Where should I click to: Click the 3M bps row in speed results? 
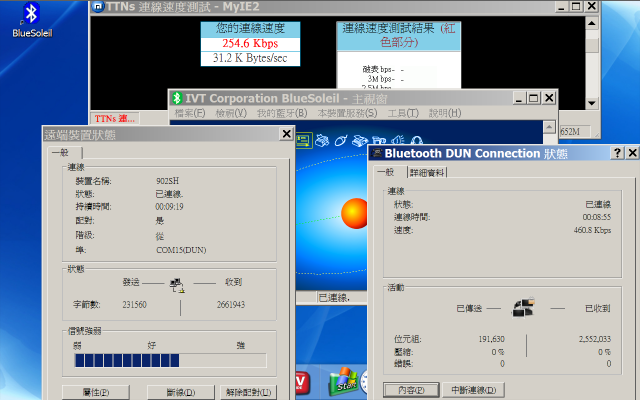point(384,79)
